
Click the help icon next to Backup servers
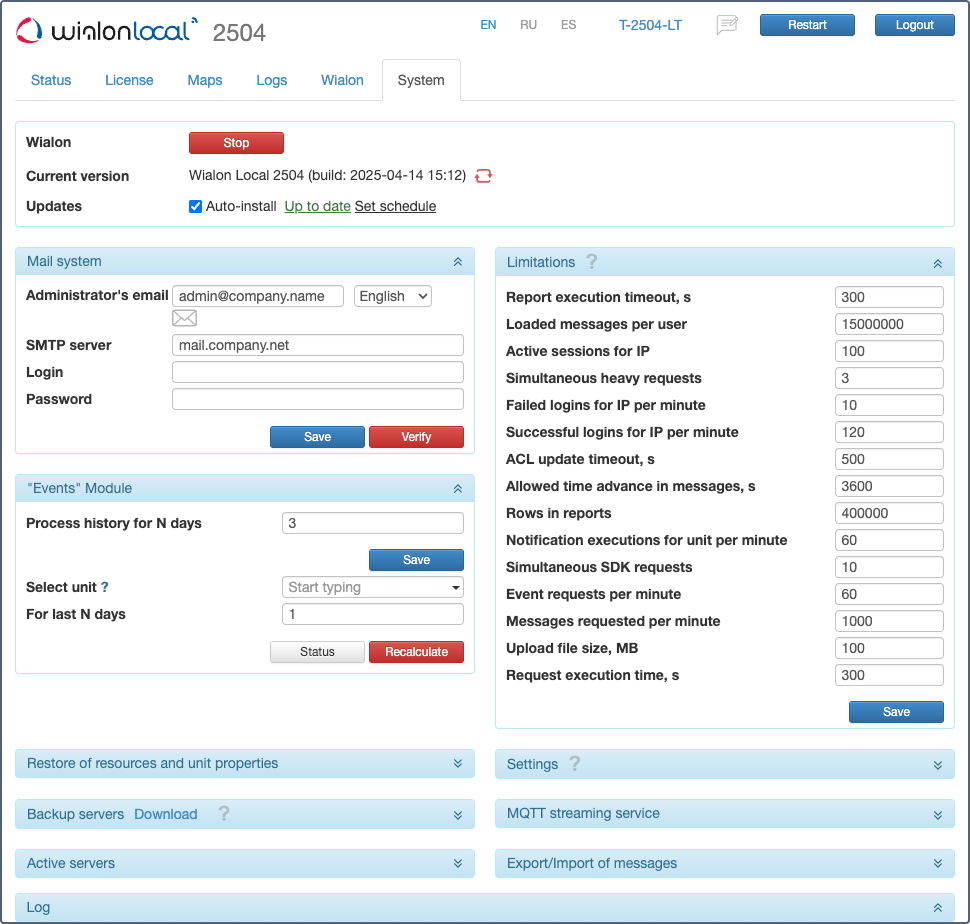224,814
